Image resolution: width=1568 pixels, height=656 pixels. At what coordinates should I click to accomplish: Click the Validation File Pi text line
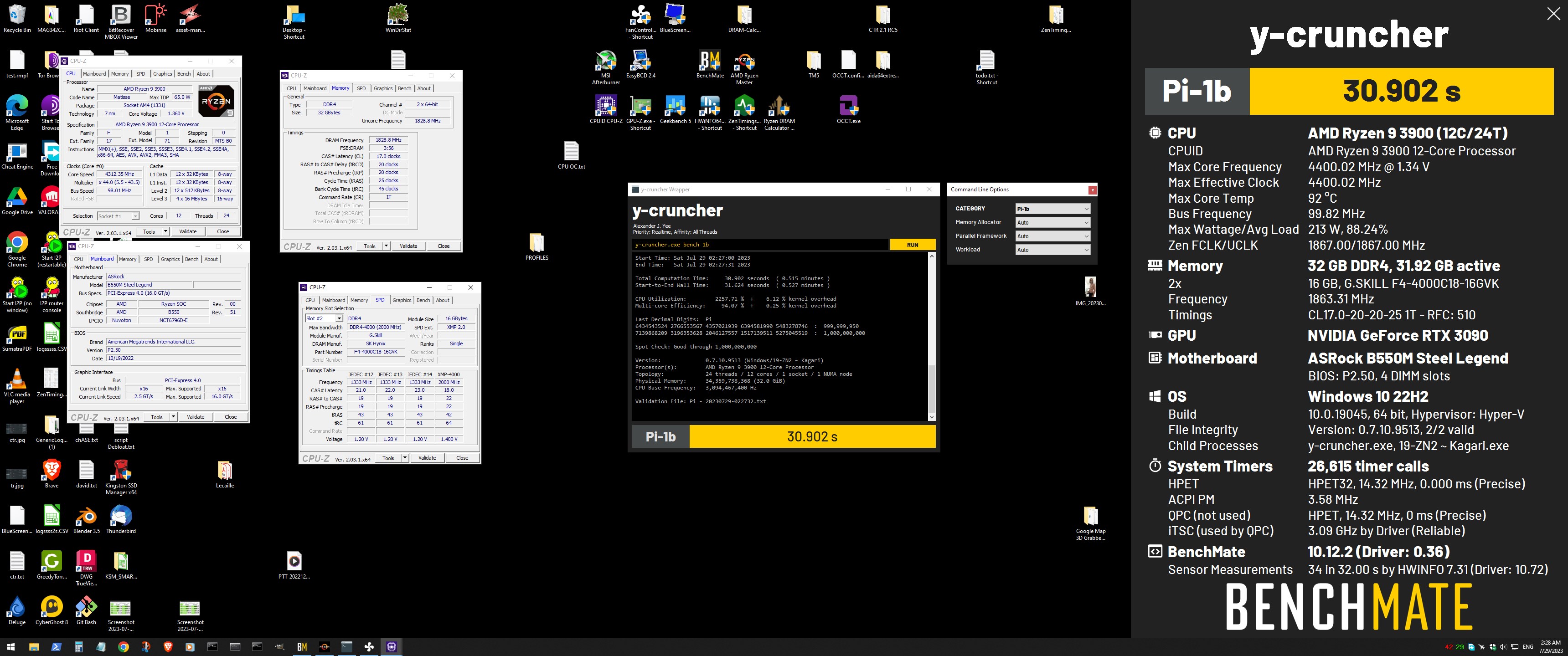click(700, 401)
